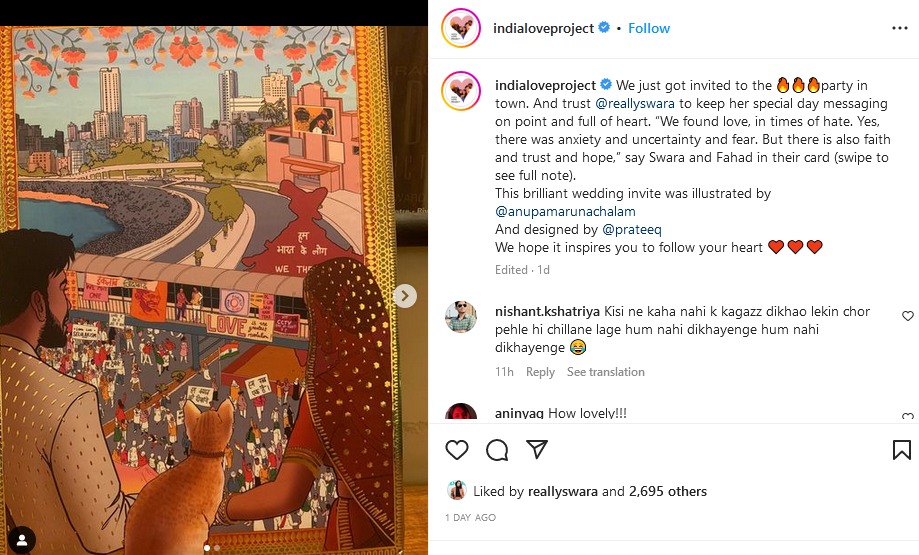
Task: Like aninyag's comment heart
Action: [908, 416]
